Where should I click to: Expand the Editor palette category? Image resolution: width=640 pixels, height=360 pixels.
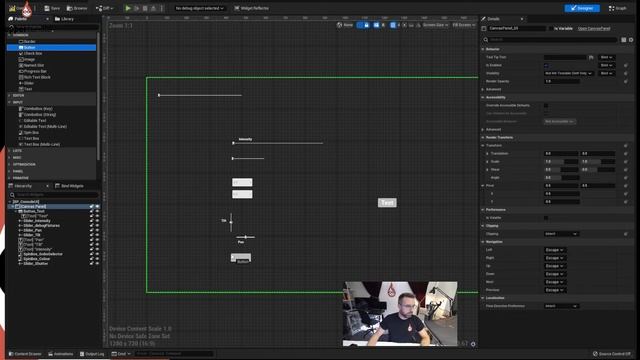9,96
